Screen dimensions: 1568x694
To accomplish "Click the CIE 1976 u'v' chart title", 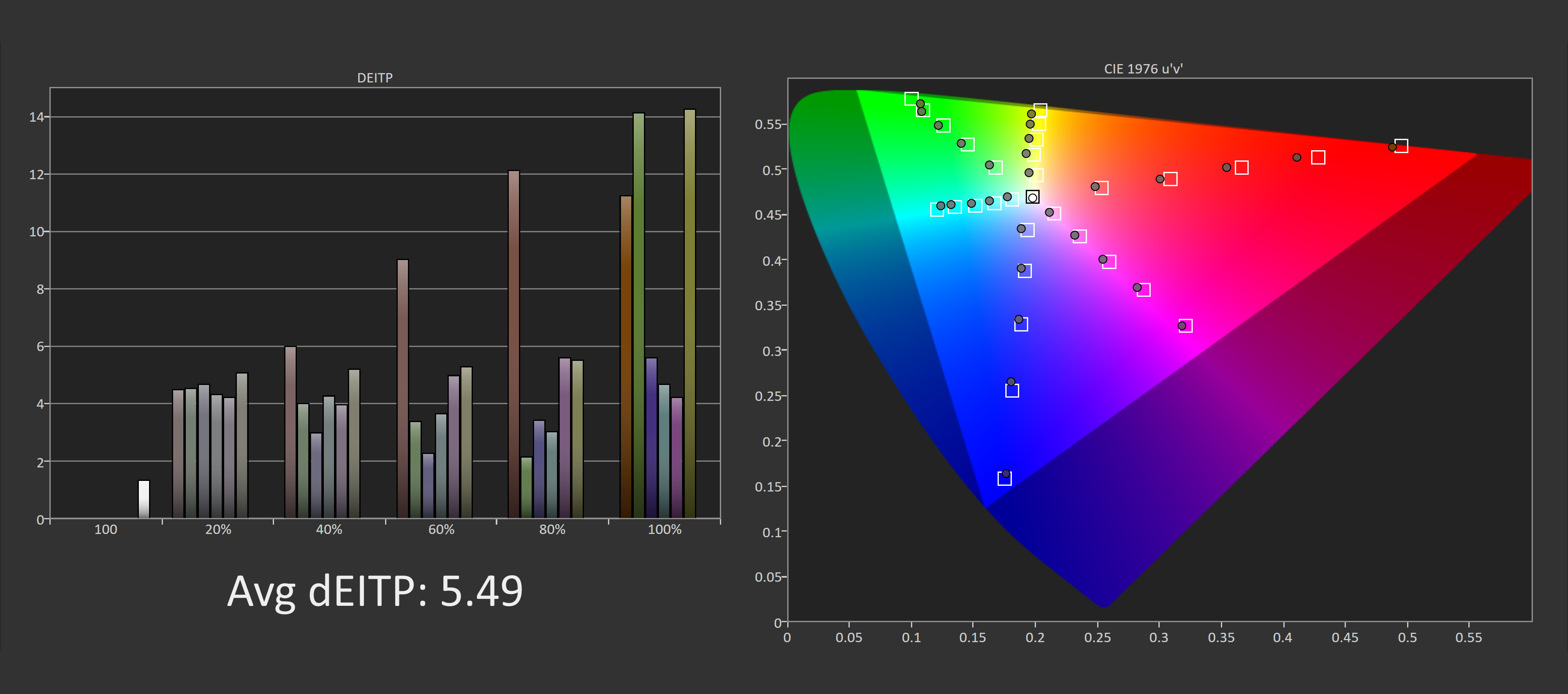I will tap(1143, 69).
